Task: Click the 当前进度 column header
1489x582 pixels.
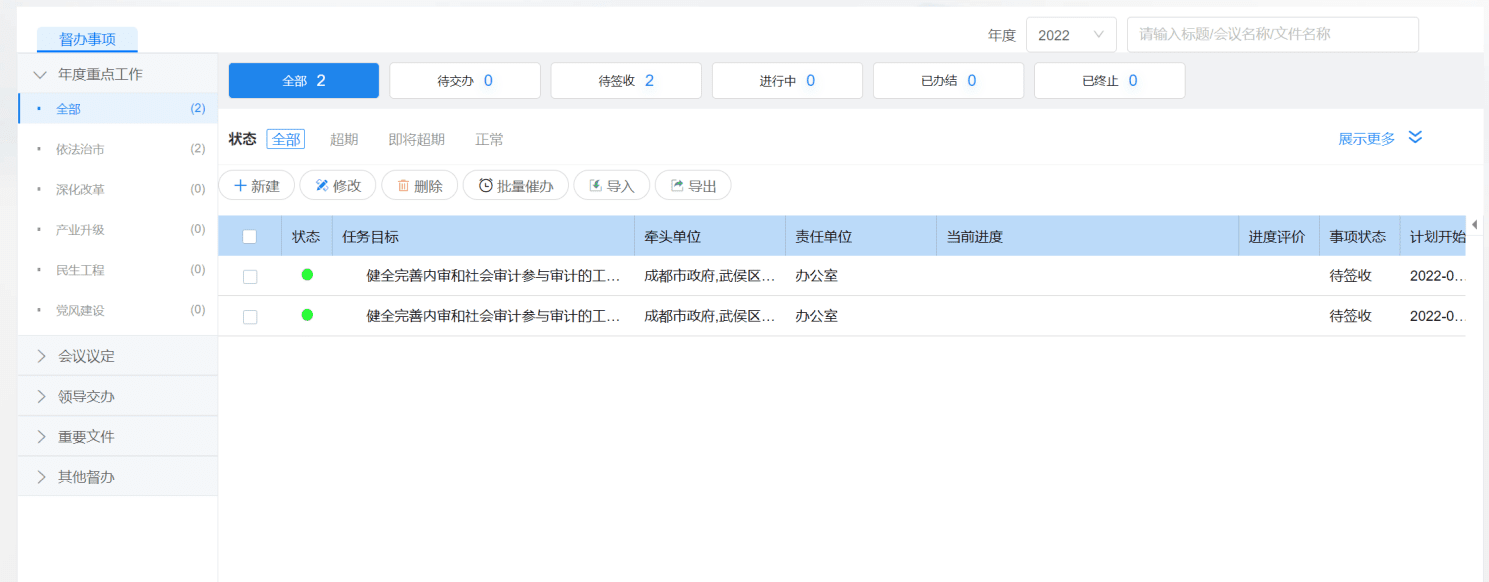Action: [1088, 237]
